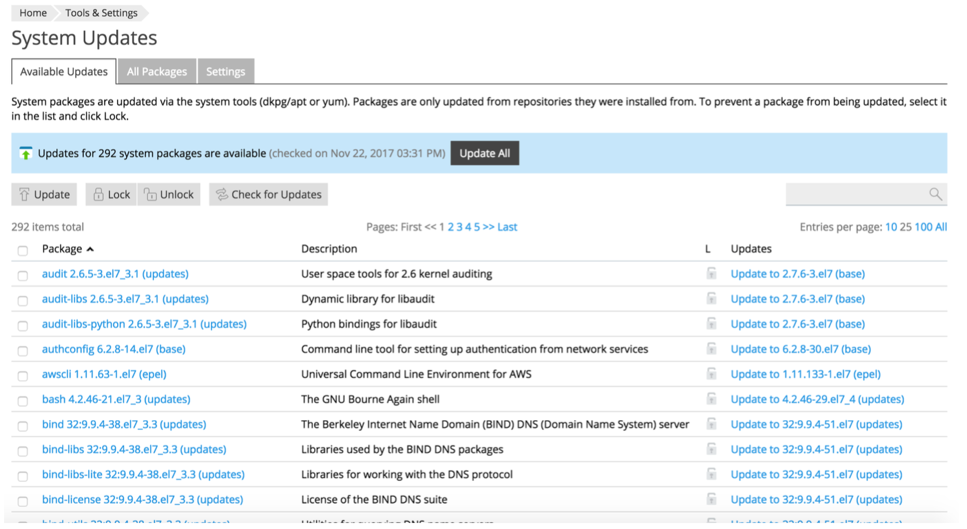Click the lock status icon for bind-license

click(711, 499)
